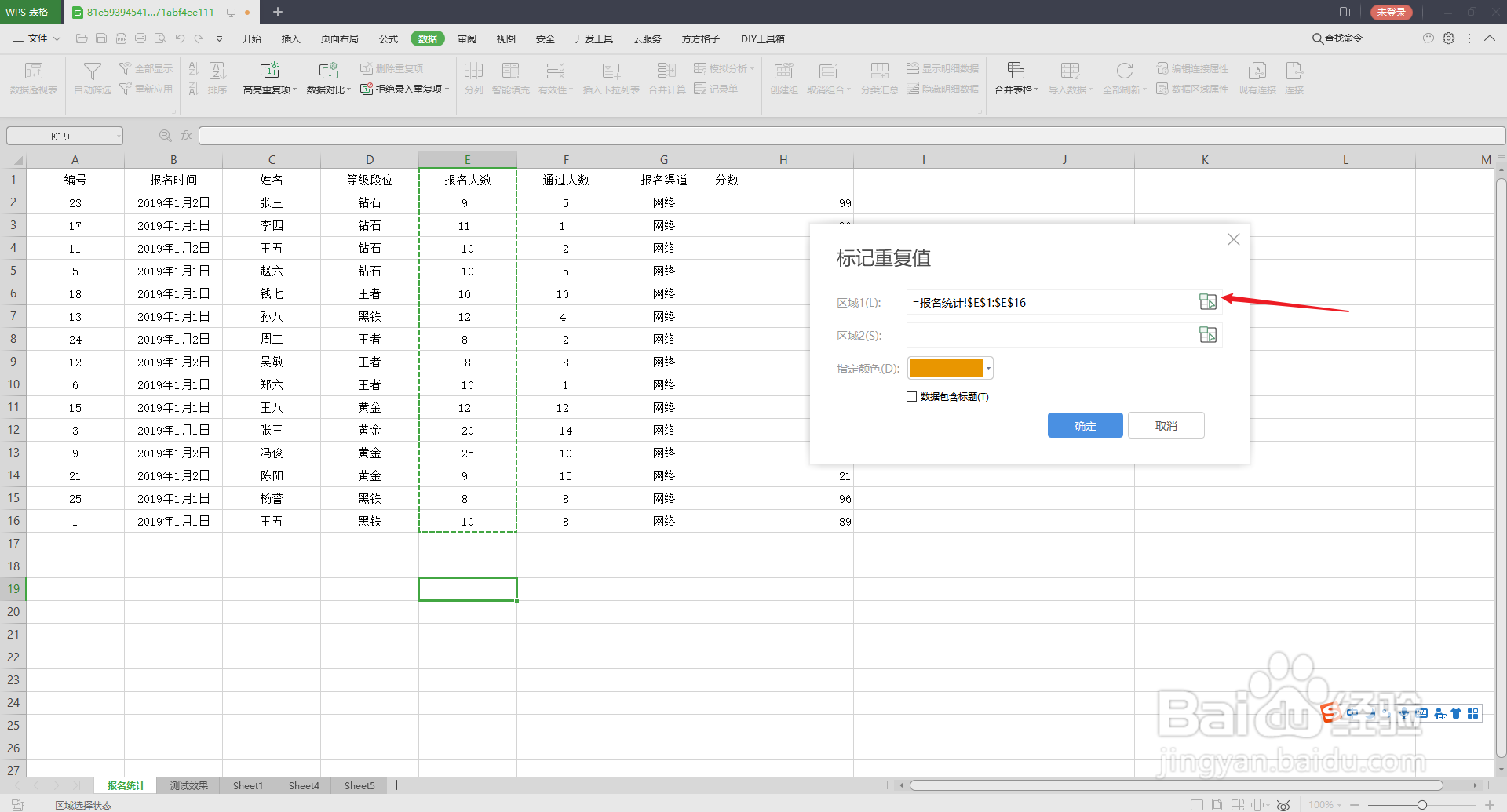Click the zoom in plus button

tap(1489, 805)
